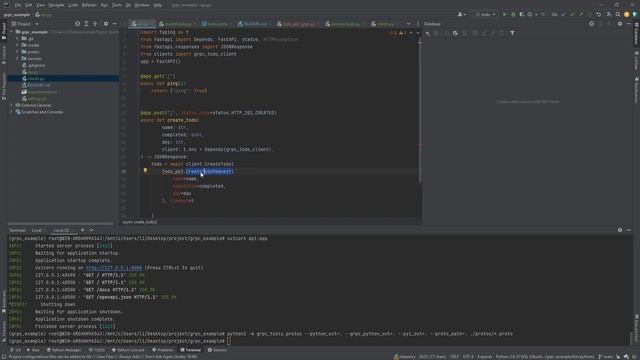Toggle the Pull Requests tool window stripe button
The height and width of the screenshot is (360, 640).
click(x=4, y=87)
